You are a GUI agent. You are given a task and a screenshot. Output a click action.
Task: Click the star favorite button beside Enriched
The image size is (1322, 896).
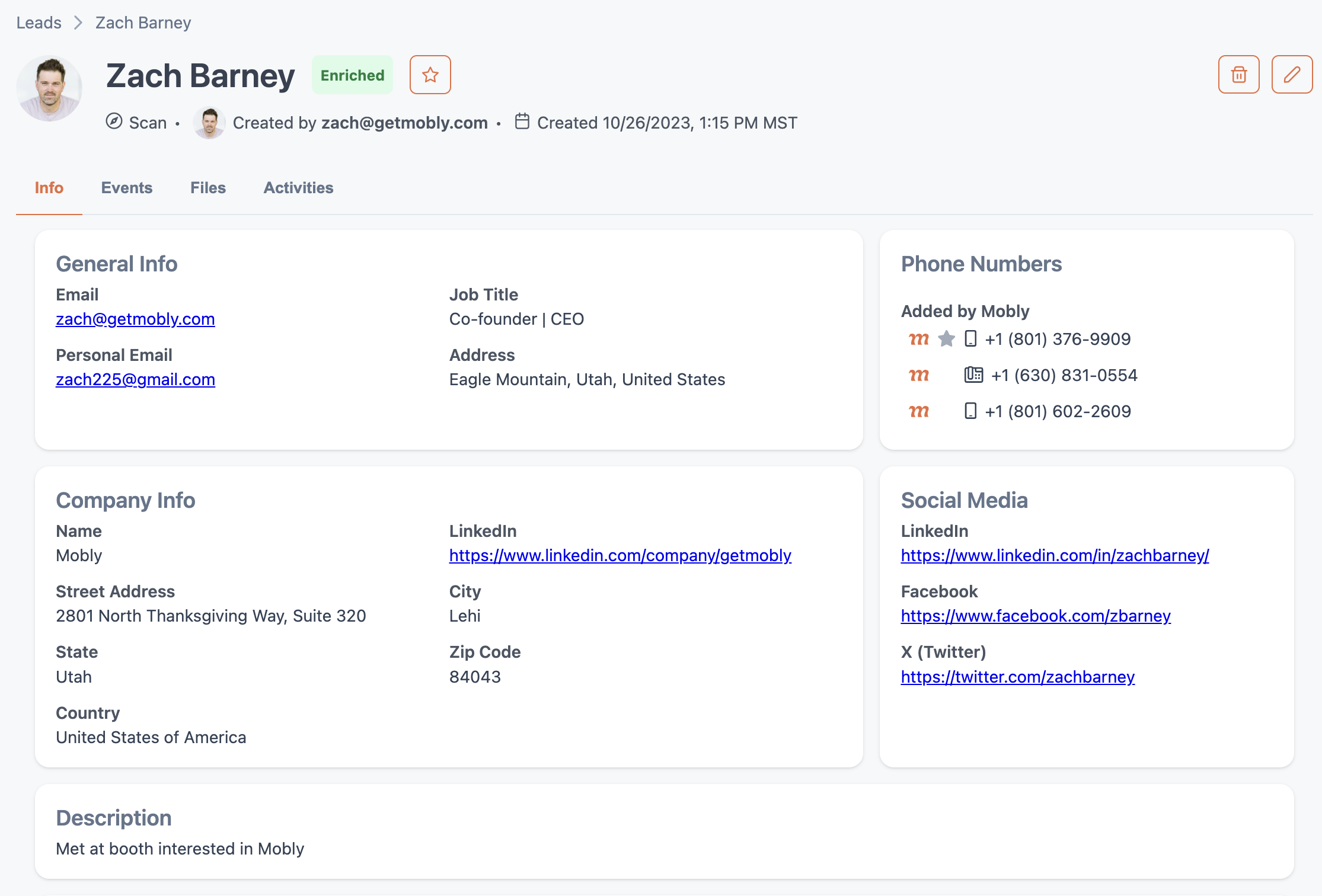[430, 75]
